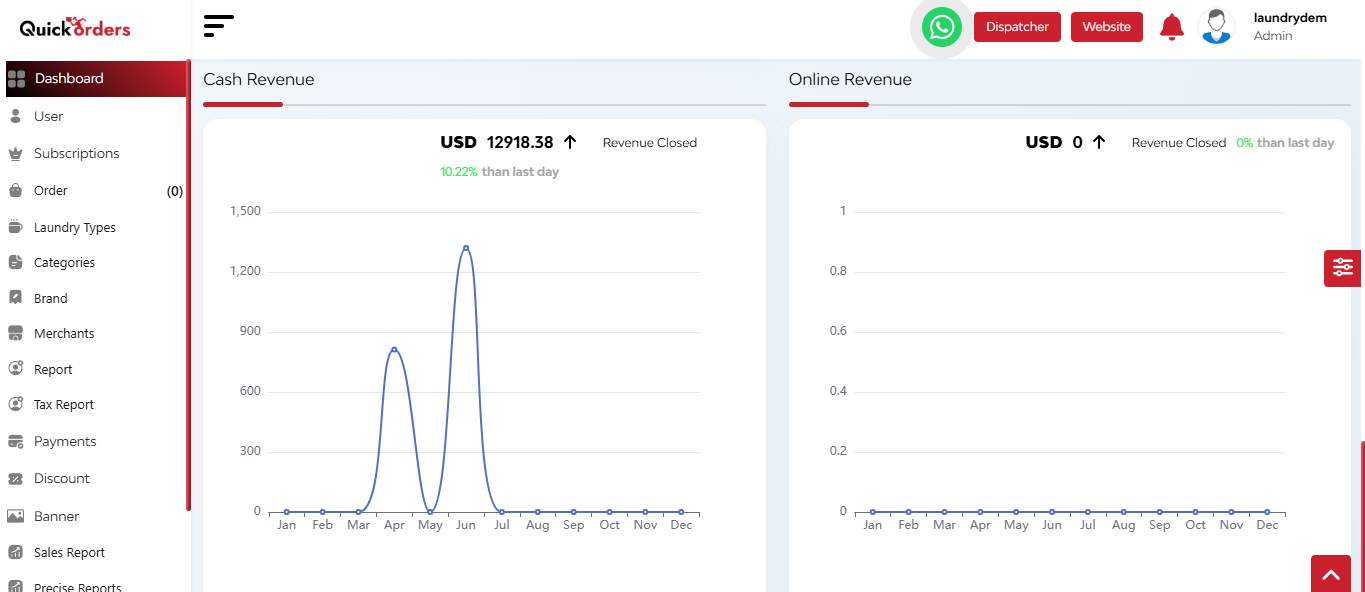Click the 1,500 axis label
Image resolution: width=1365 pixels, height=592 pixels.
coord(245,211)
